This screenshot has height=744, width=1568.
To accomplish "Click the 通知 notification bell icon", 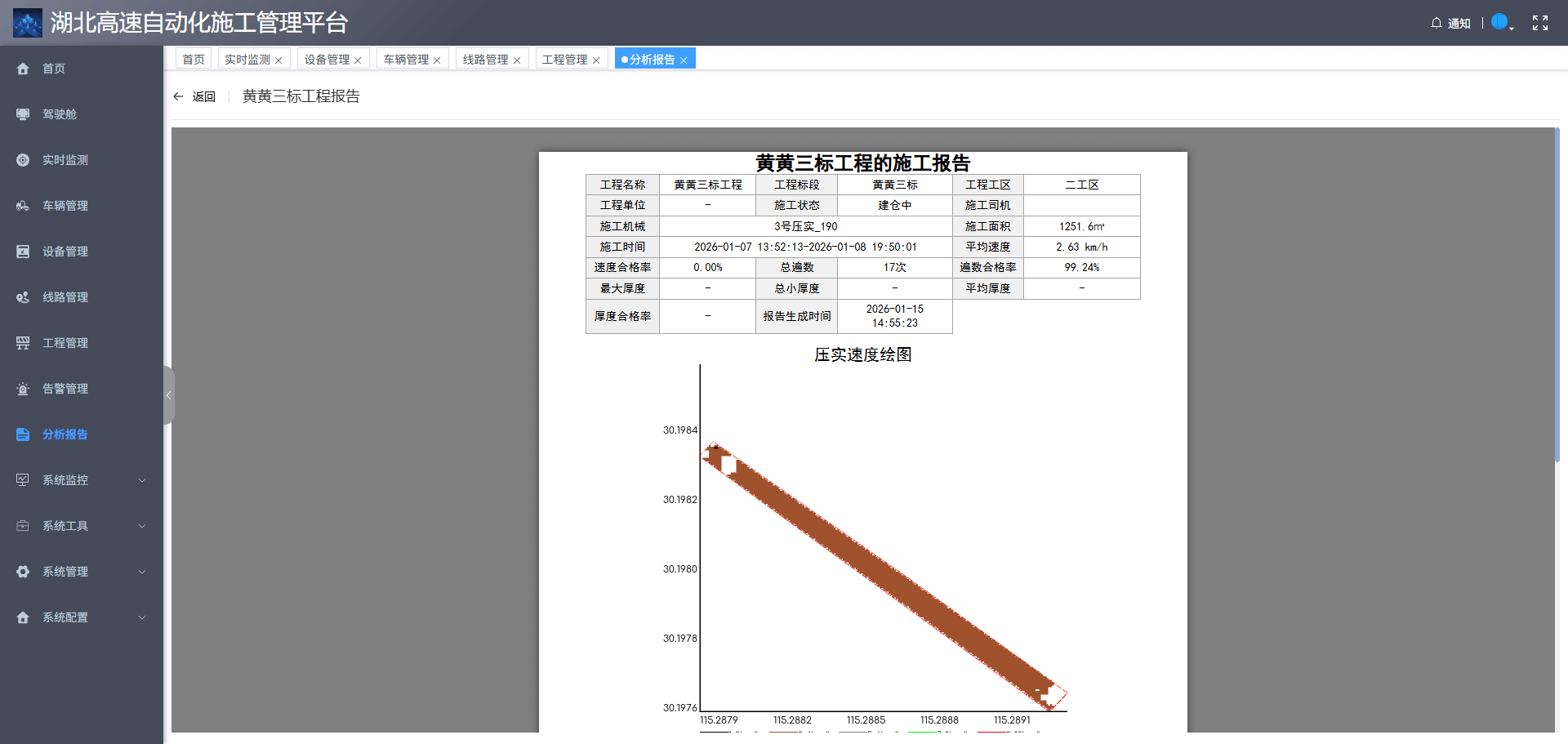I will point(1437,23).
